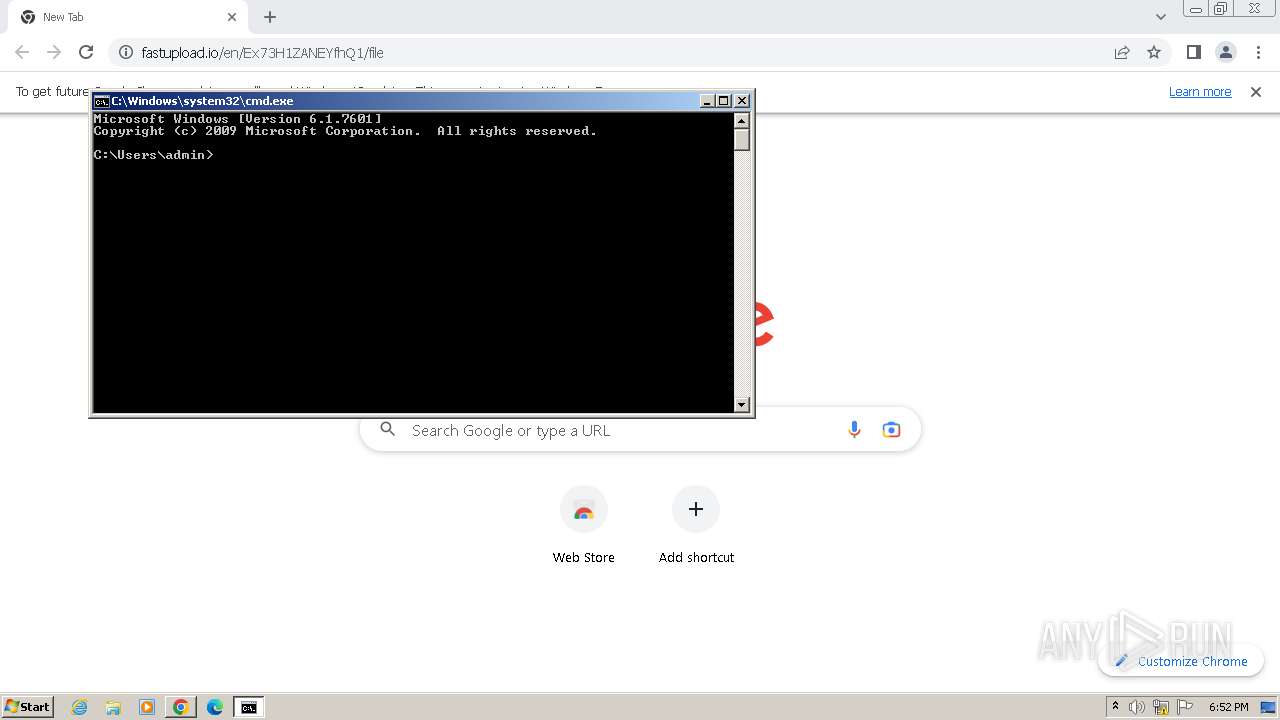Screen dimensions: 1280x720
Task: Click the cmd vertical scrollbar thumb
Action: click(x=742, y=139)
